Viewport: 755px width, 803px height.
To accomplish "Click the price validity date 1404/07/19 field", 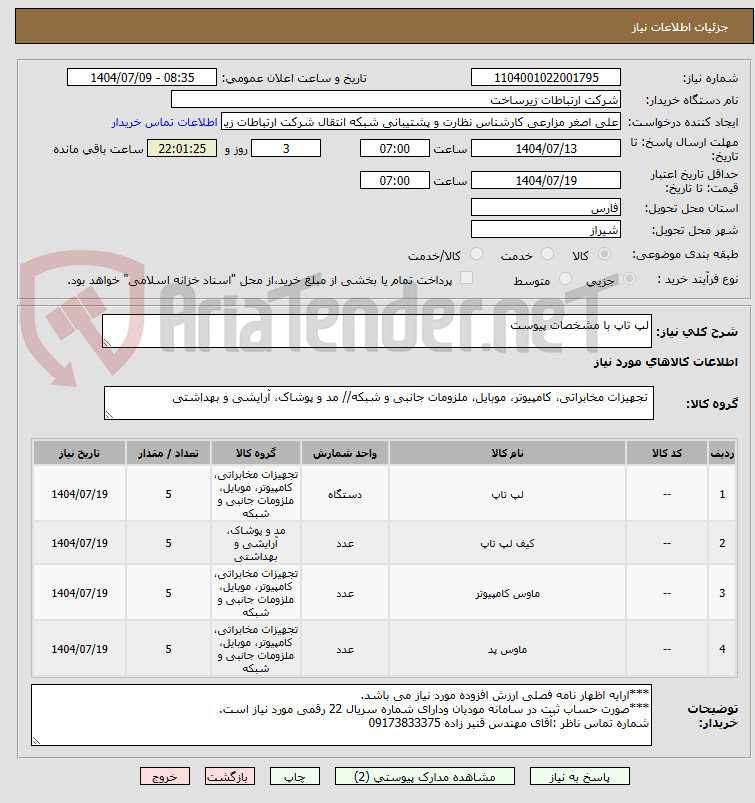I will (x=546, y=180).
